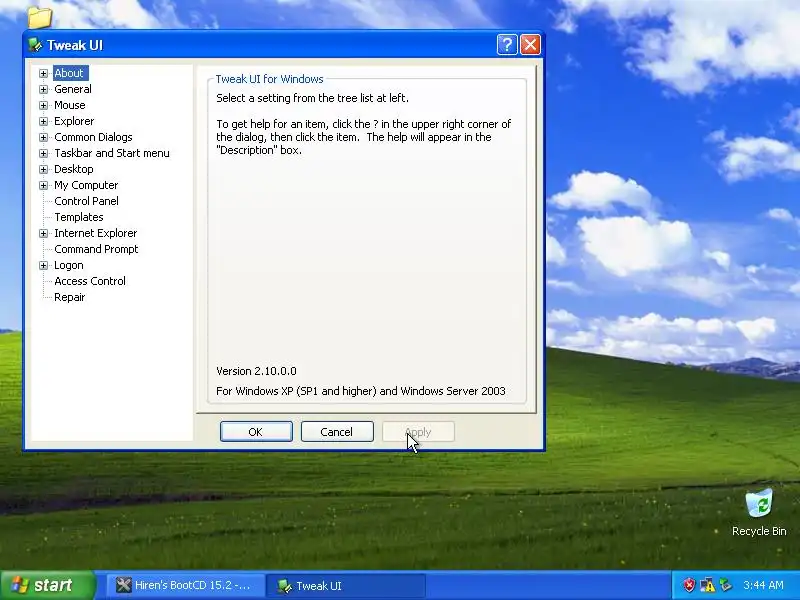This screenshot has width=800, height=600.
Task: Select General in the settings tree
Action: 73,89
